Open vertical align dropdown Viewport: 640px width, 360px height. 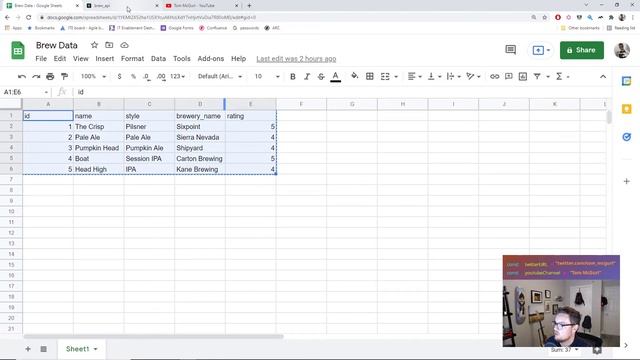click(x=434, y=76)
